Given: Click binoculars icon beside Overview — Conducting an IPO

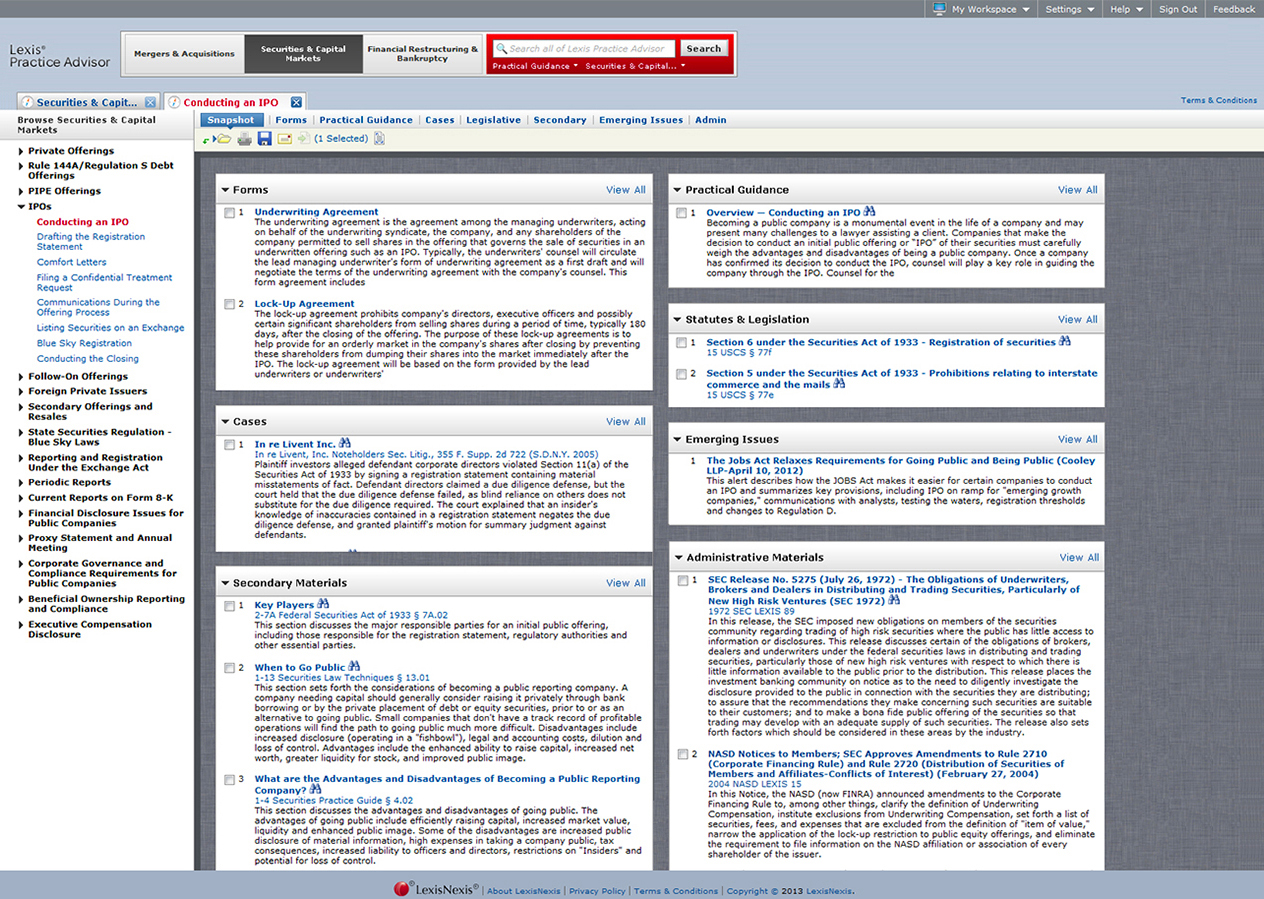Looking at the screenshot, I should coord(870,212).
